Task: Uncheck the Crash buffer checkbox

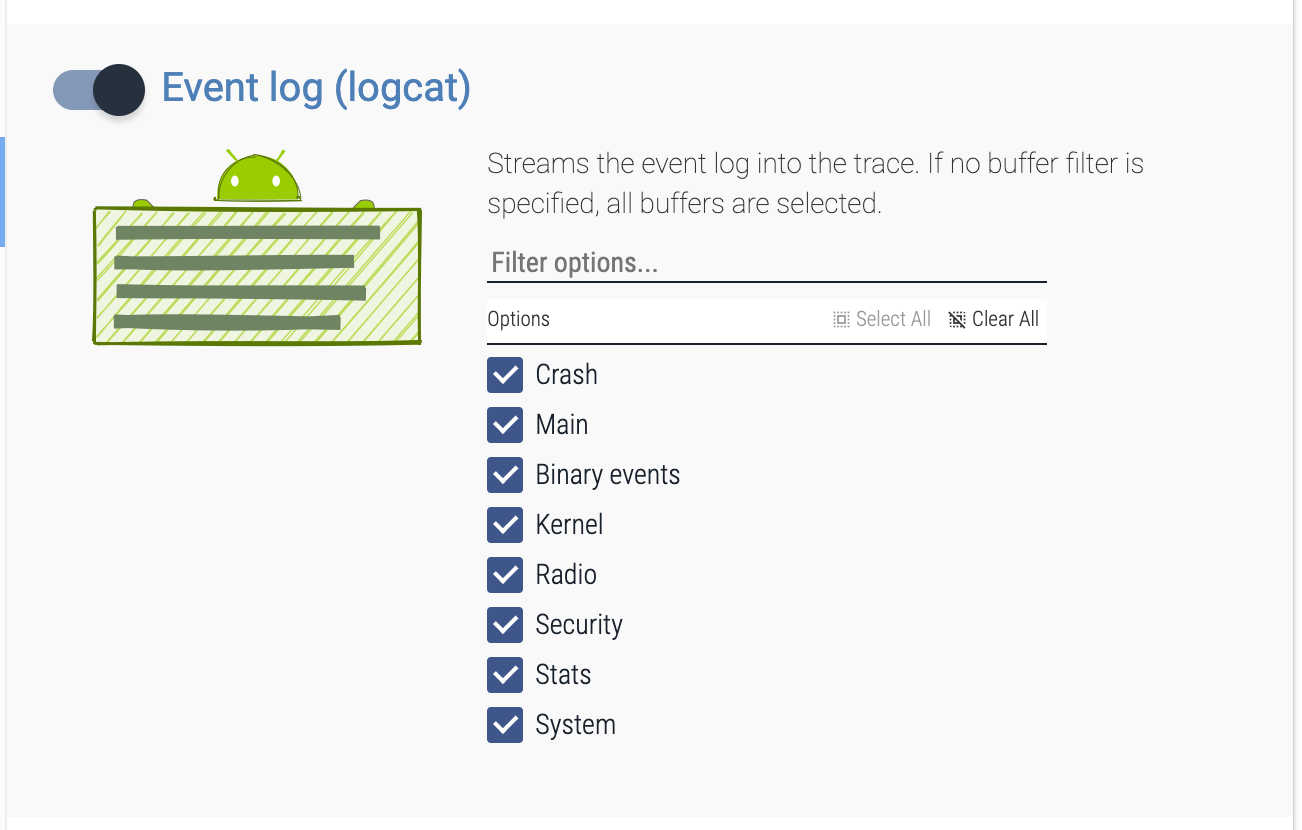Action: [505, 375]
